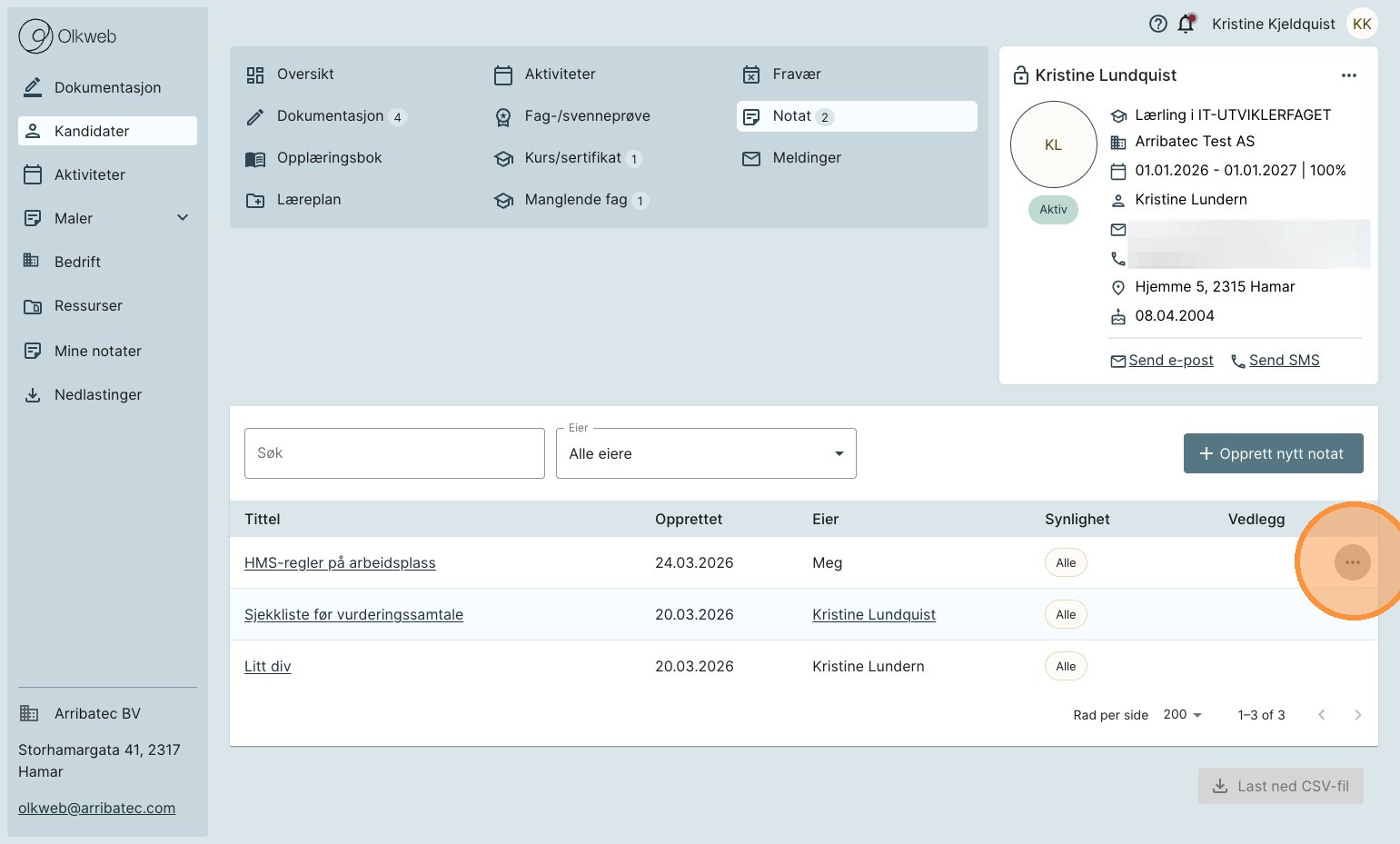Click the Søk search field
Image resolution: width=1400 pixels, height=844 pixels.
[394, 453]
